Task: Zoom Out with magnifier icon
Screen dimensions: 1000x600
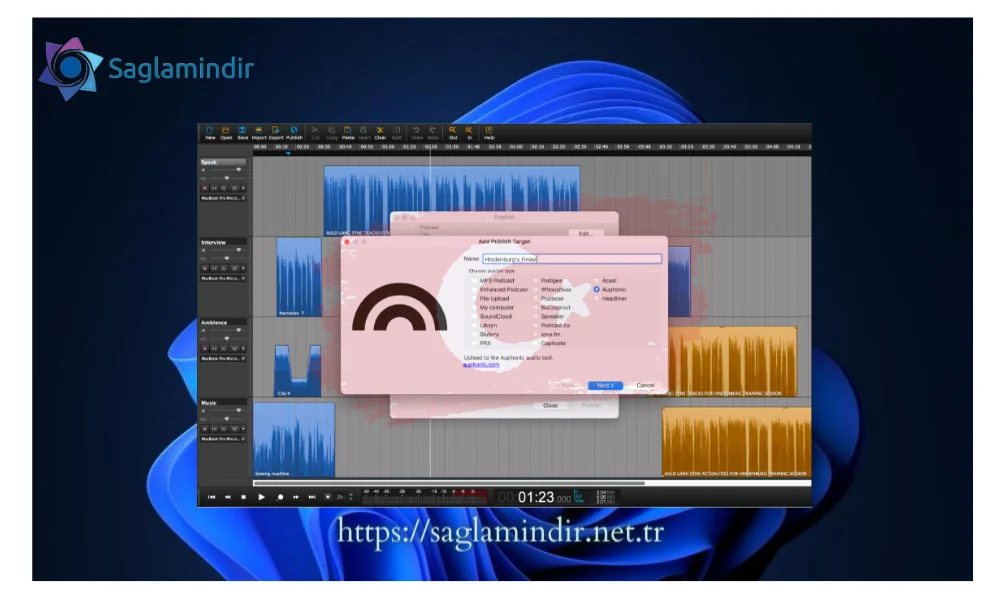Action: point(453,133)
